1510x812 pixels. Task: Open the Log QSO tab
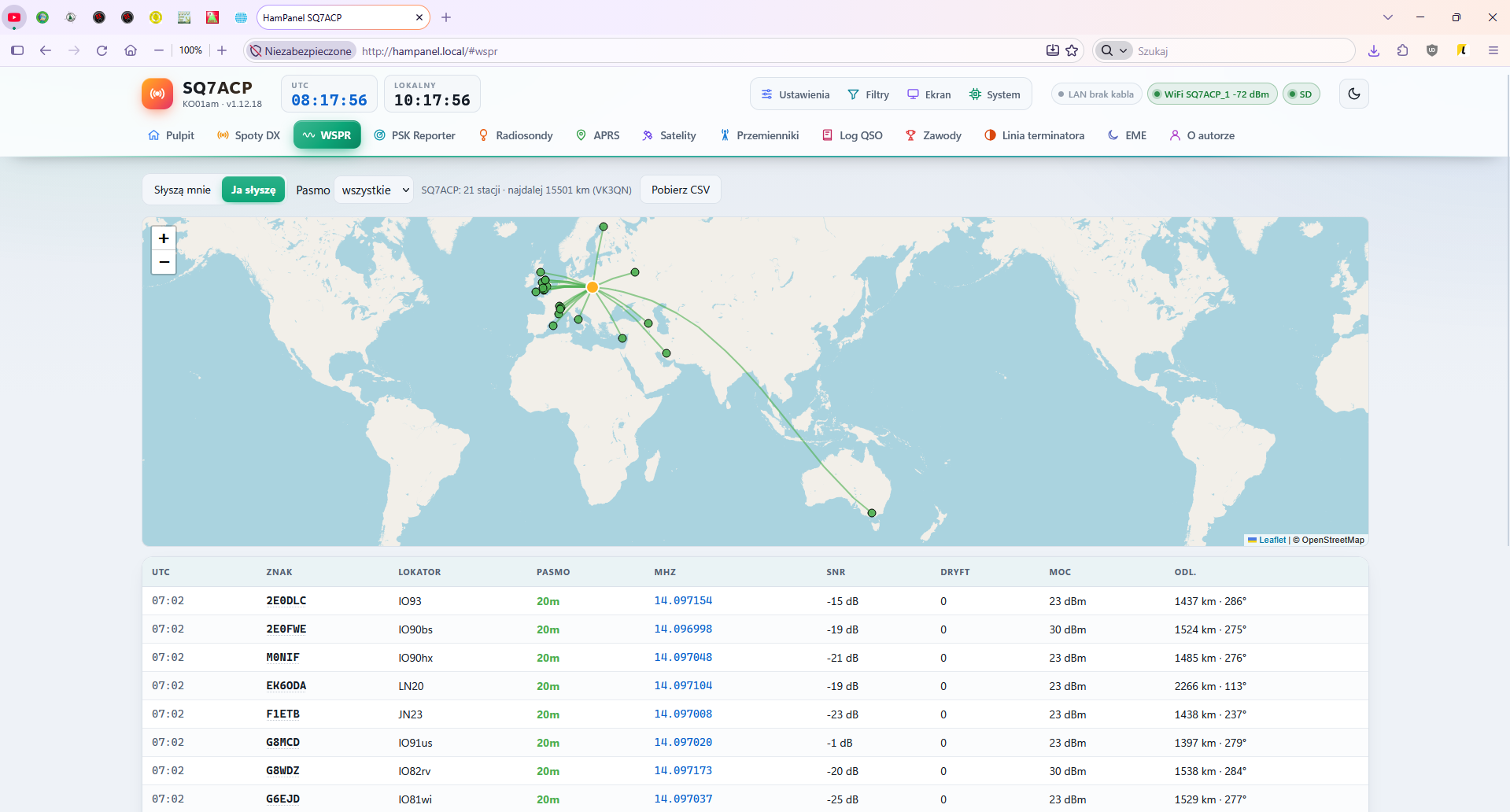[852, 135]
